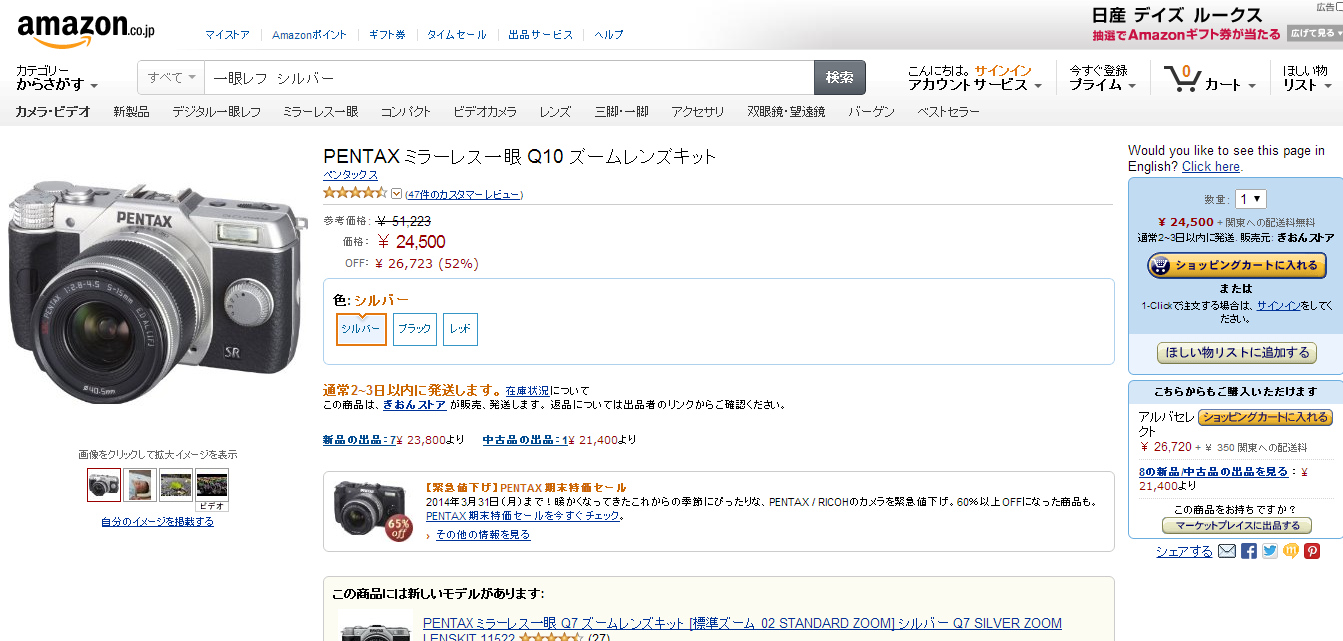Select the ブラック color option
Screen dimensions: 1343x641
[x=414, y=329]
